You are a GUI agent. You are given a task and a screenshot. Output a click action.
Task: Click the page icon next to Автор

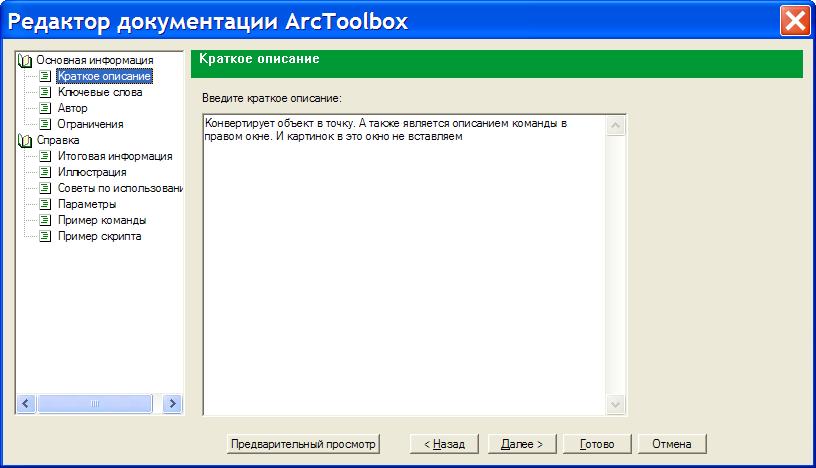tap(45, 108)
